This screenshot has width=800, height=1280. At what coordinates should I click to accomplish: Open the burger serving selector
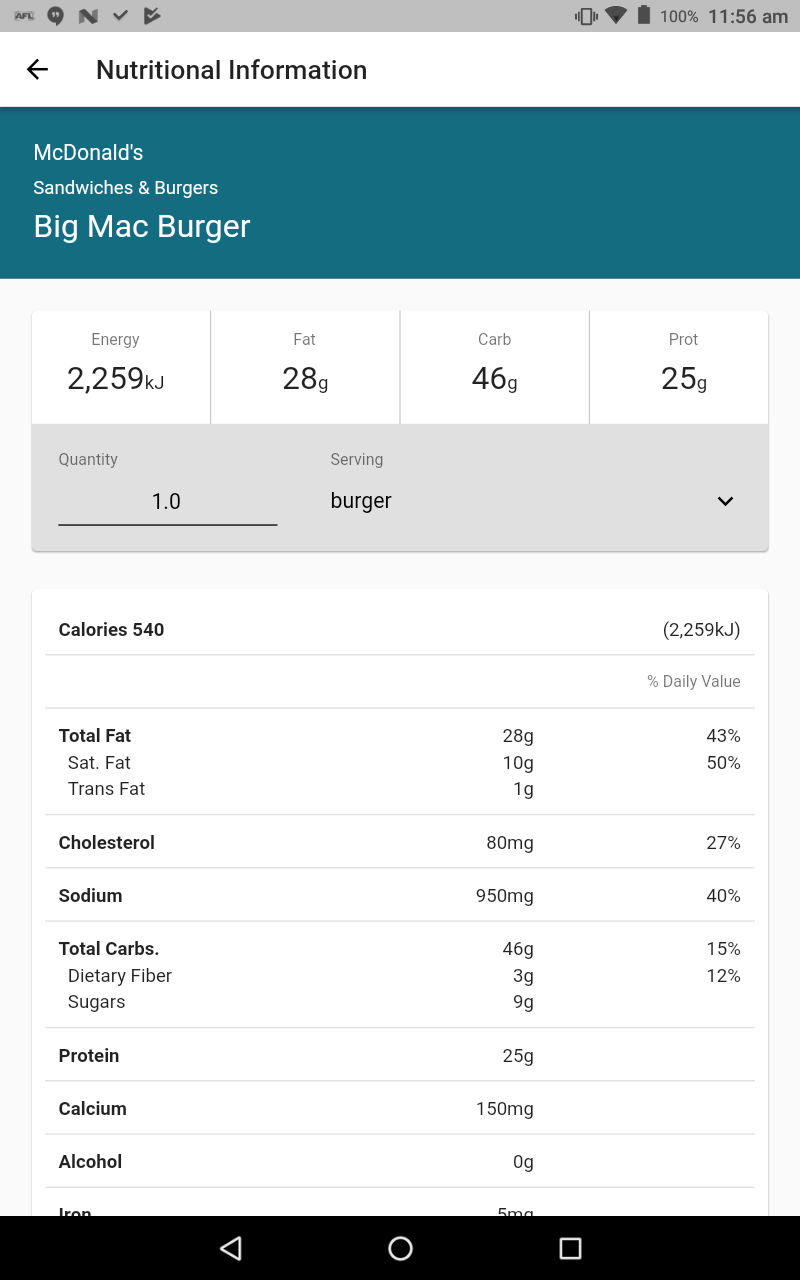[520, 501]
